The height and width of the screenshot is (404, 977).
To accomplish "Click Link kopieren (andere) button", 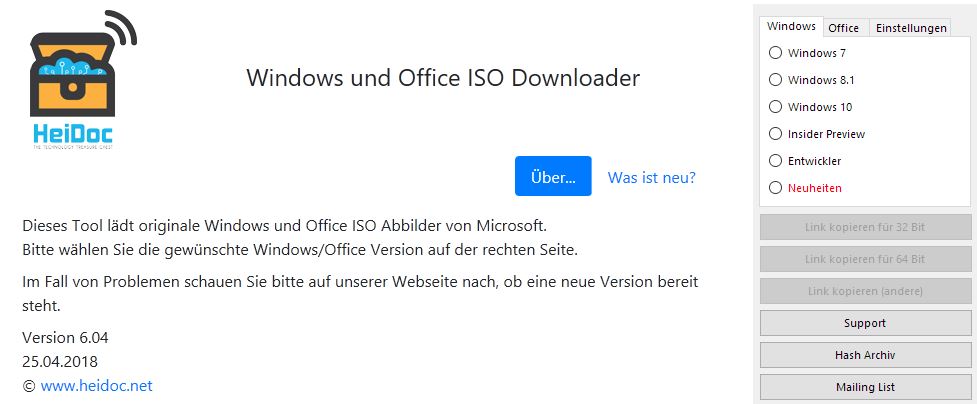I will (865, 291).
